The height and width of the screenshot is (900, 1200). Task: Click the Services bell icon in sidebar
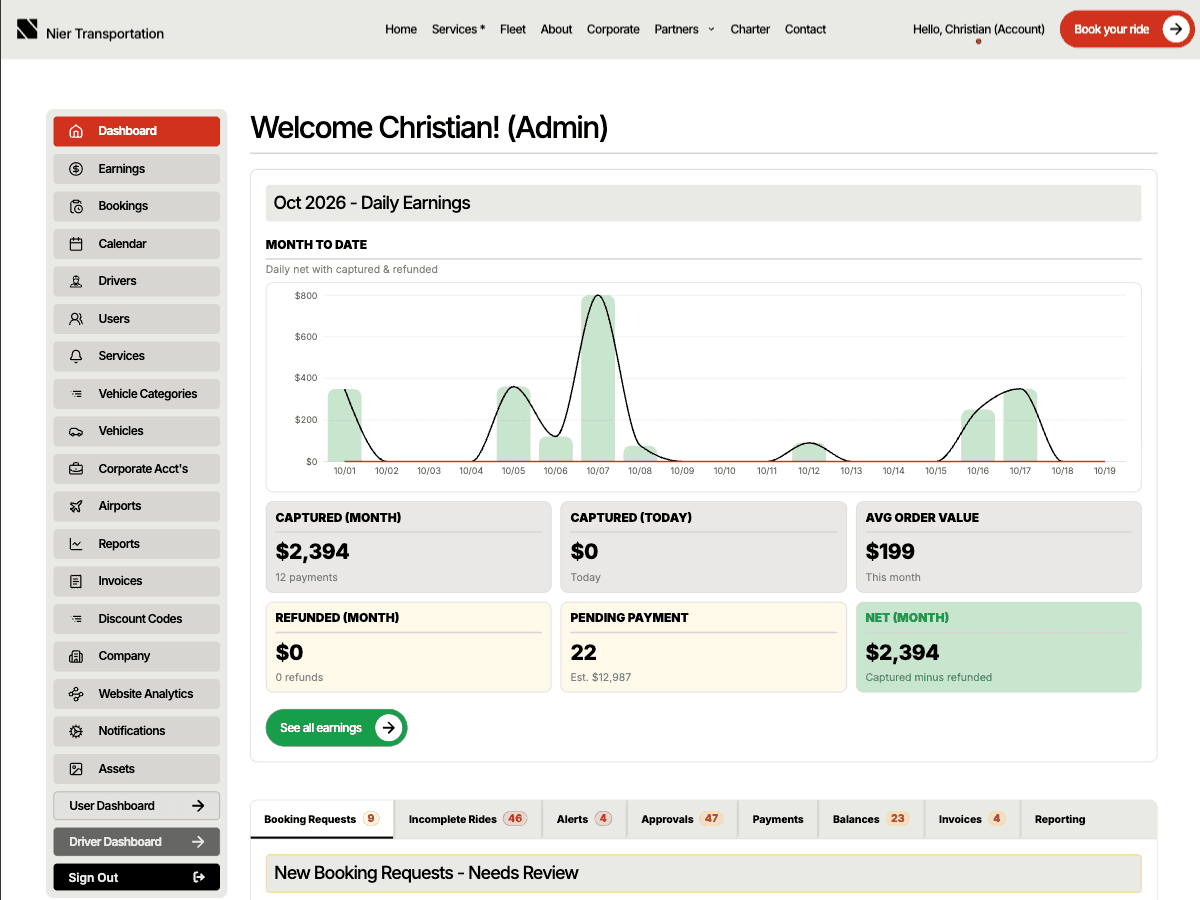click(x=76, y=356)
